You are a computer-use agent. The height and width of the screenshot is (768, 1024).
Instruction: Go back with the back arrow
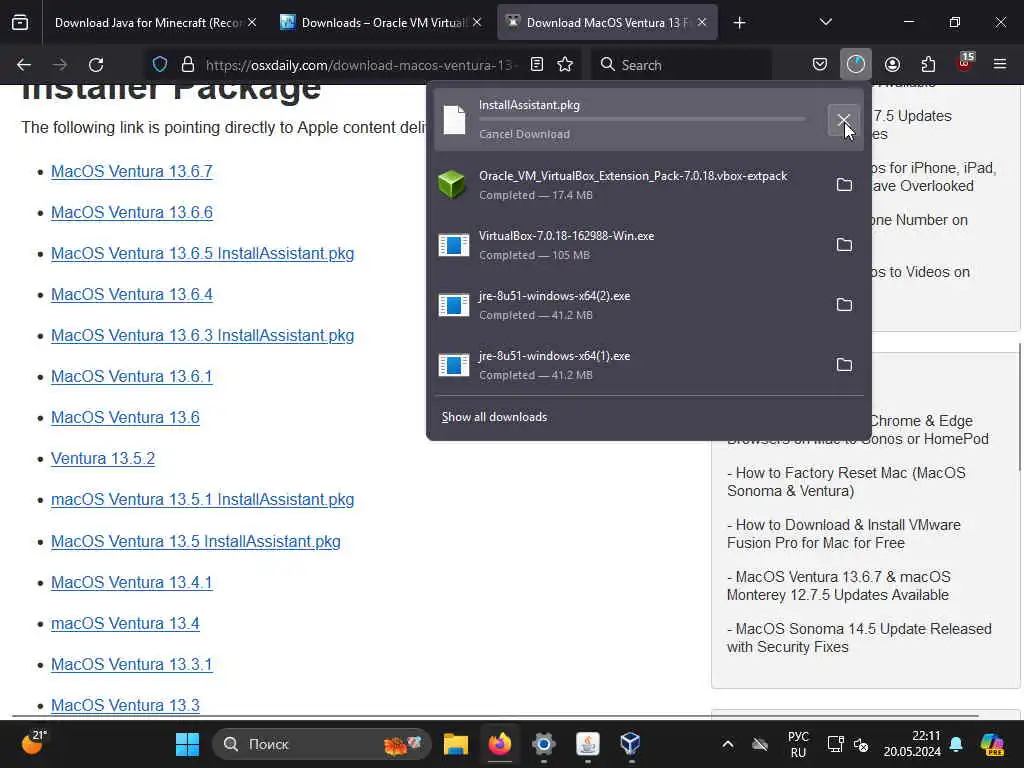click(24, 65)
